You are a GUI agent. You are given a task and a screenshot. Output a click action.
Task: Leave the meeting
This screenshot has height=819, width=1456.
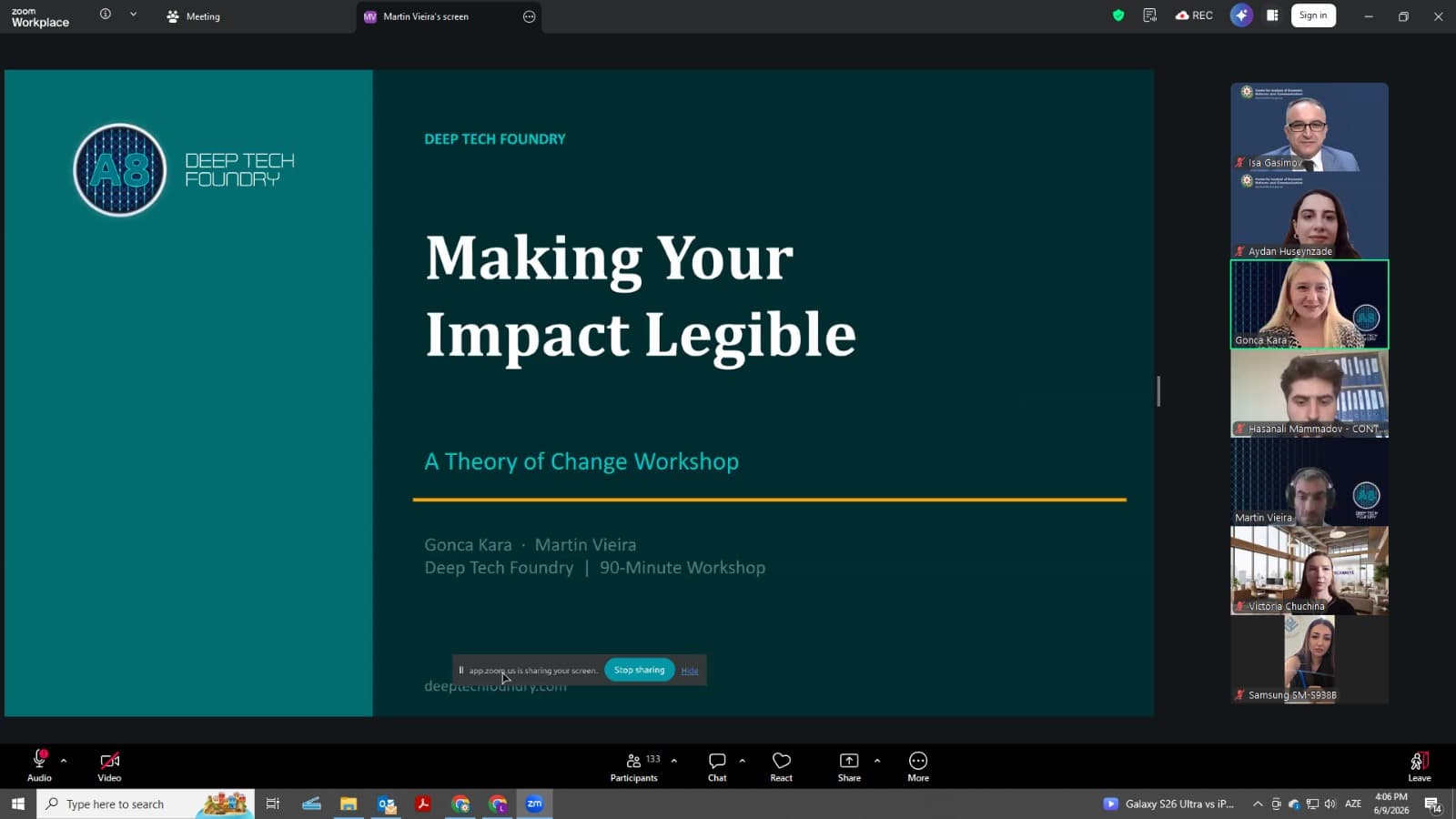(x=1420, y=766)
